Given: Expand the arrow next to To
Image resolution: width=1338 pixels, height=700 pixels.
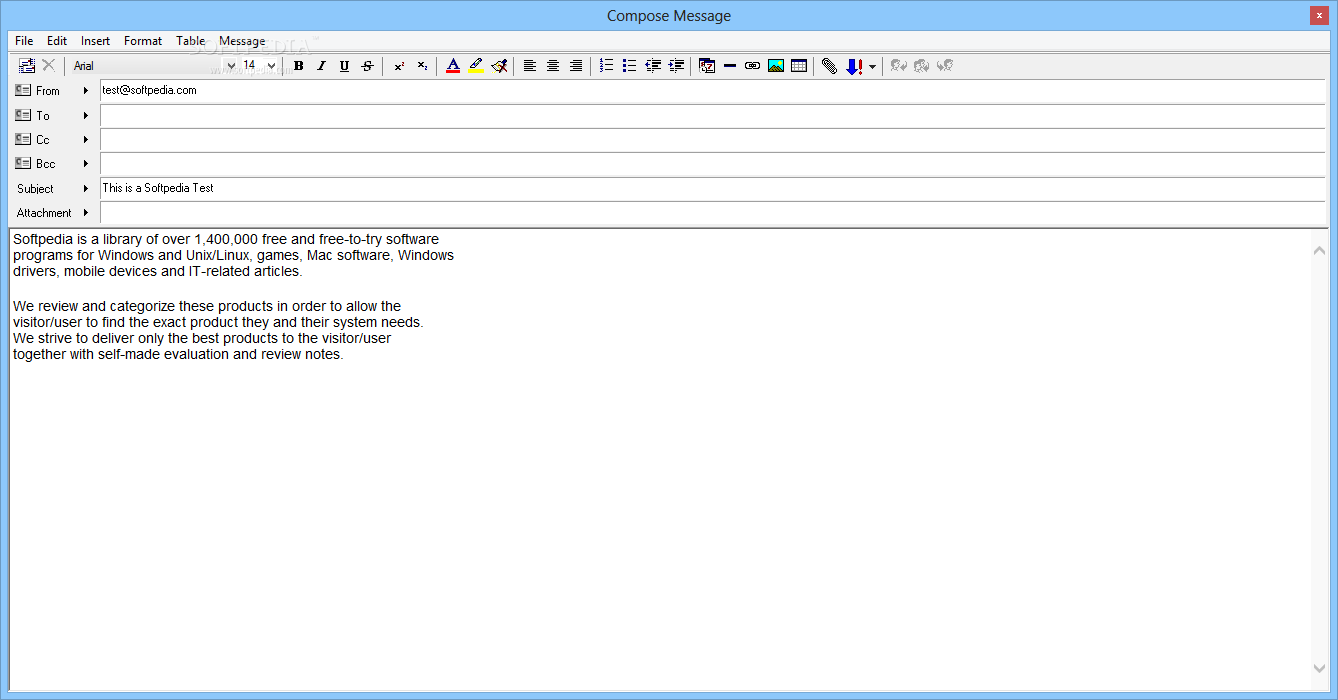Looking at the screenshot, I should pos(86,115).
